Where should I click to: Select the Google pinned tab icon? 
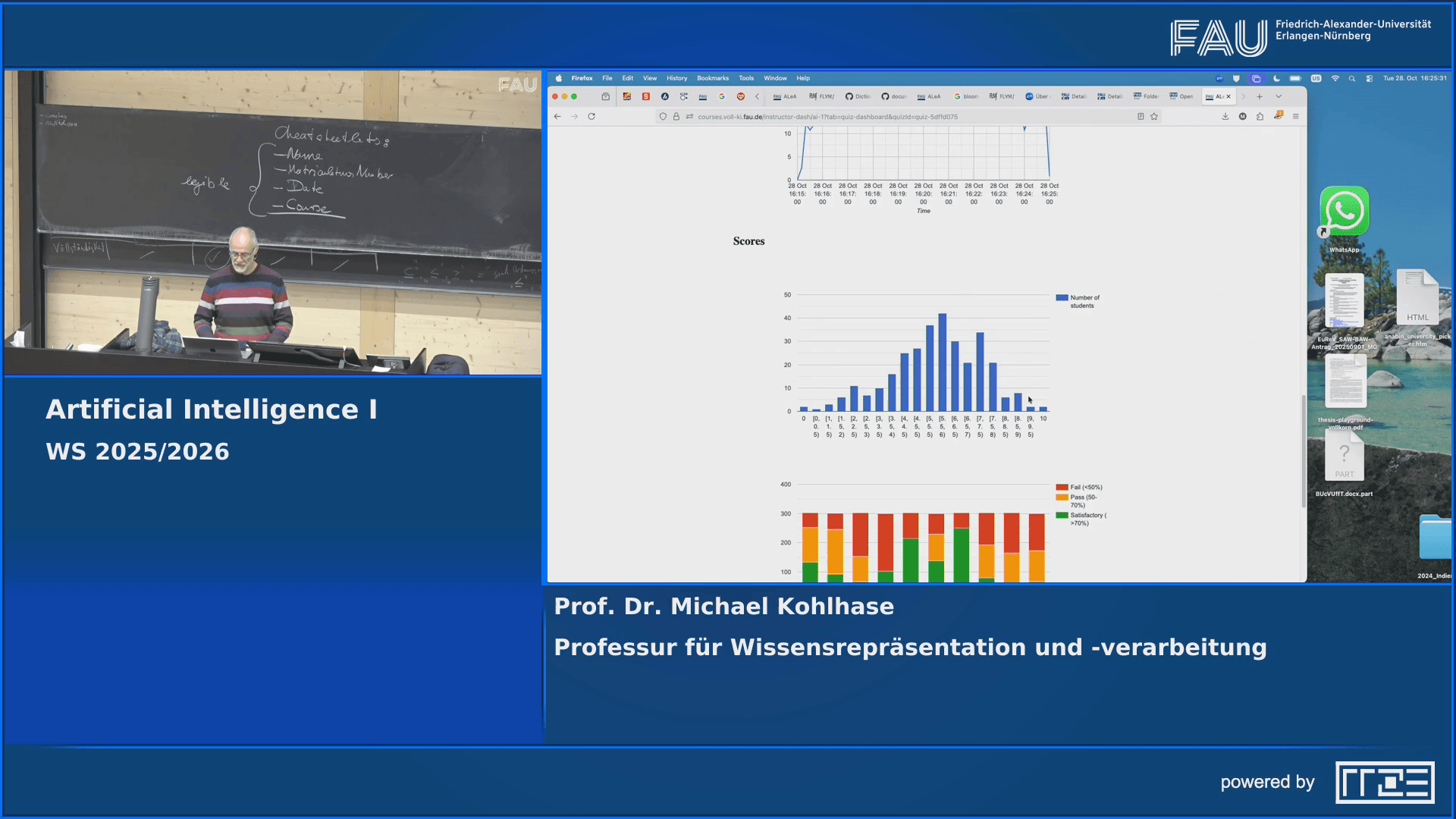pos(722,96)
